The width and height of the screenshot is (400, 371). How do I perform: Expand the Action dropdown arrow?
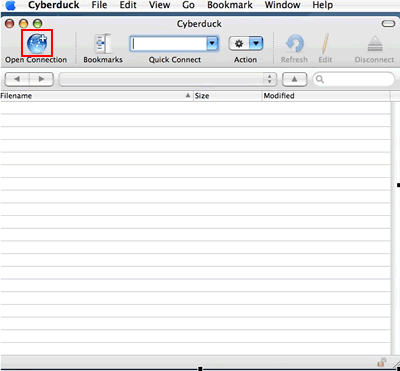(x=256, y=44)
